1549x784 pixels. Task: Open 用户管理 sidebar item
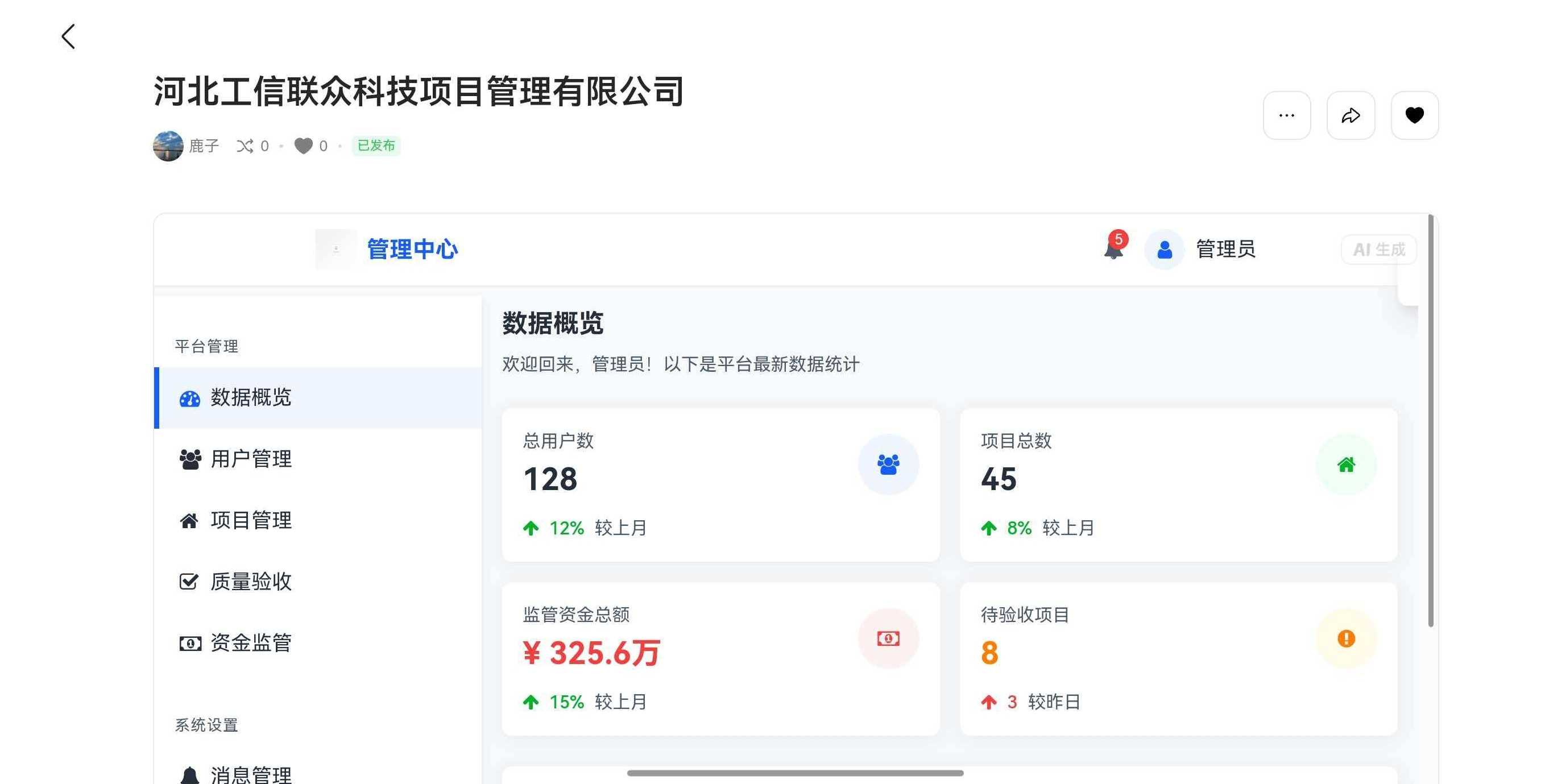coord(251,459)
